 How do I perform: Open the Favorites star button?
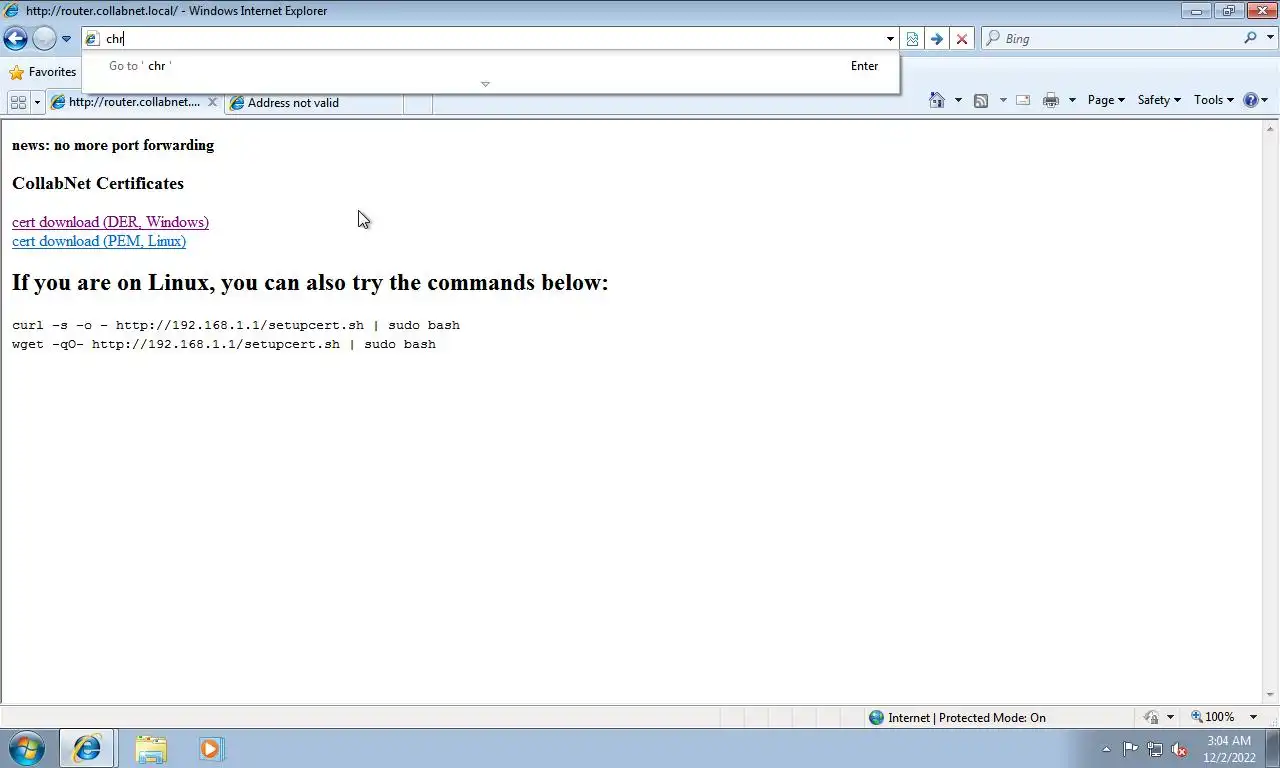tap(43, 72)
